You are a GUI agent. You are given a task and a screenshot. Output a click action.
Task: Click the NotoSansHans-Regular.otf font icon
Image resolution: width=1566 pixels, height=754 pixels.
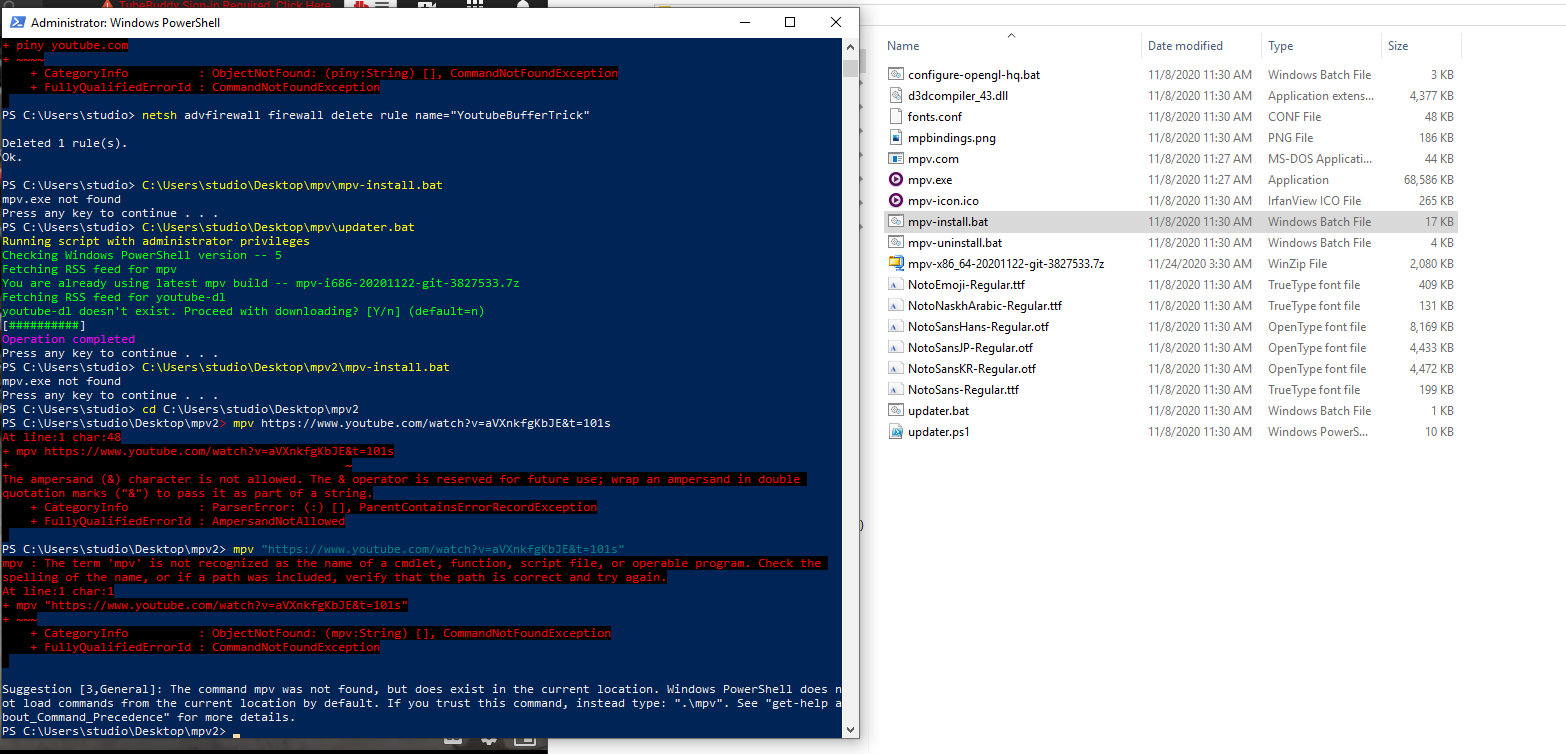coord(896,327)
